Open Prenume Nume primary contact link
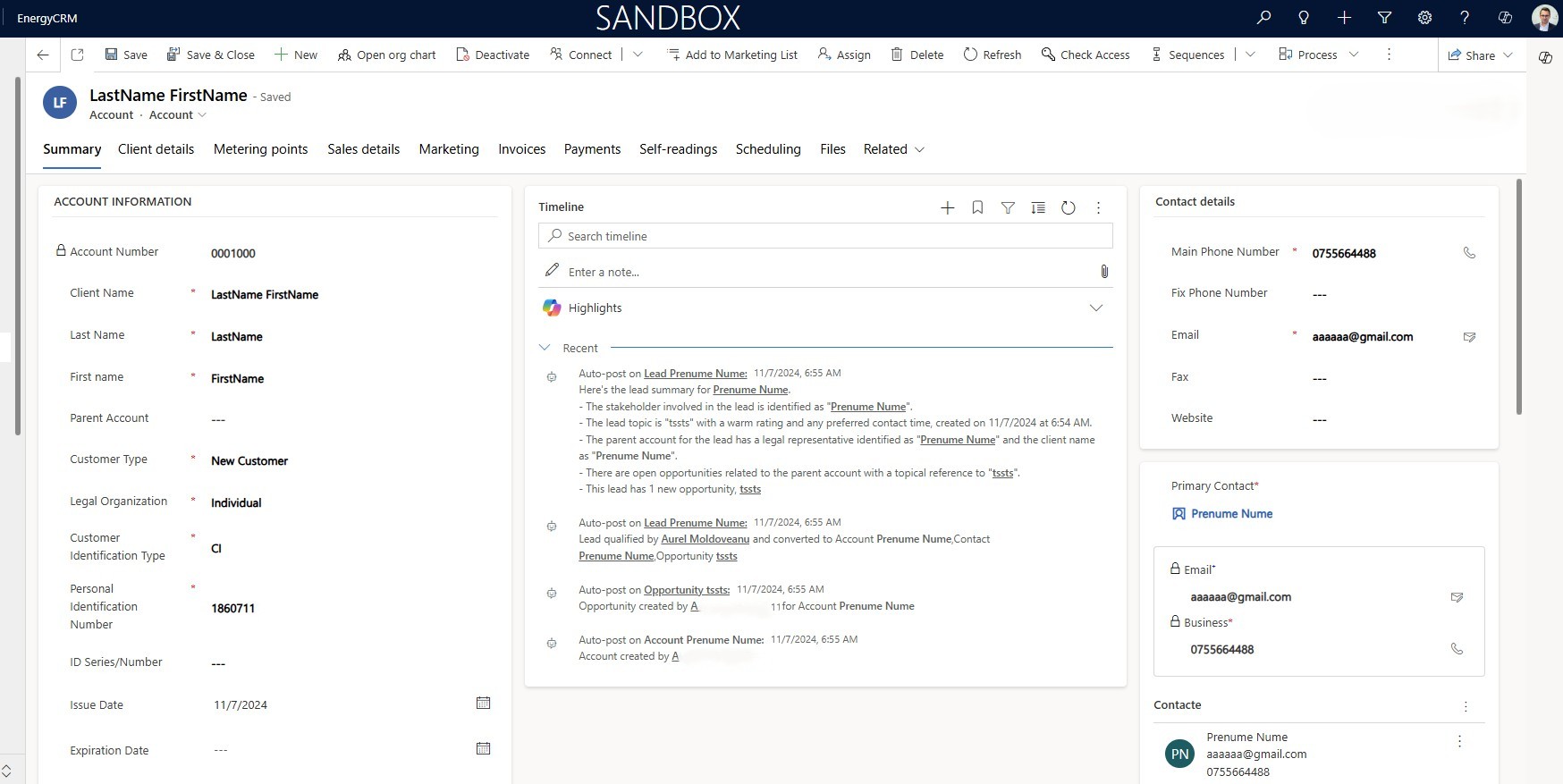Screen dimensions: 1563x784 point(1231,514)
